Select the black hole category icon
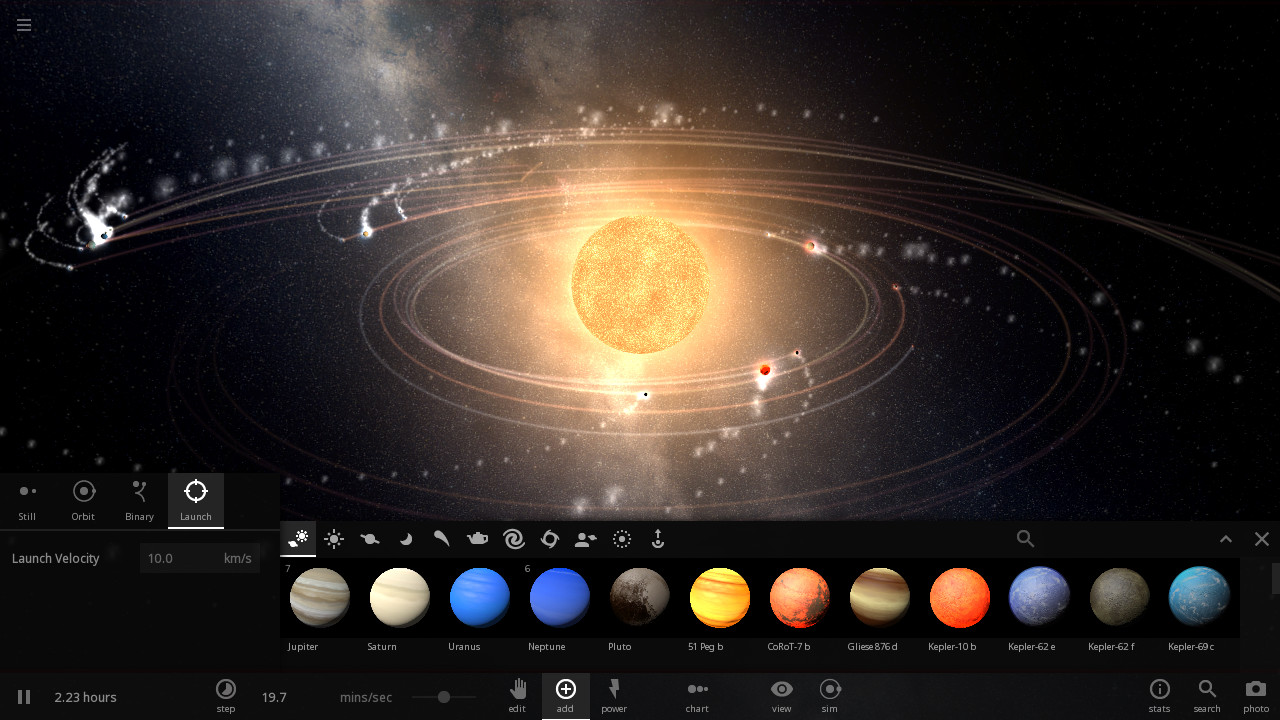Screen dimensions: 1280x720 [550, 539]
